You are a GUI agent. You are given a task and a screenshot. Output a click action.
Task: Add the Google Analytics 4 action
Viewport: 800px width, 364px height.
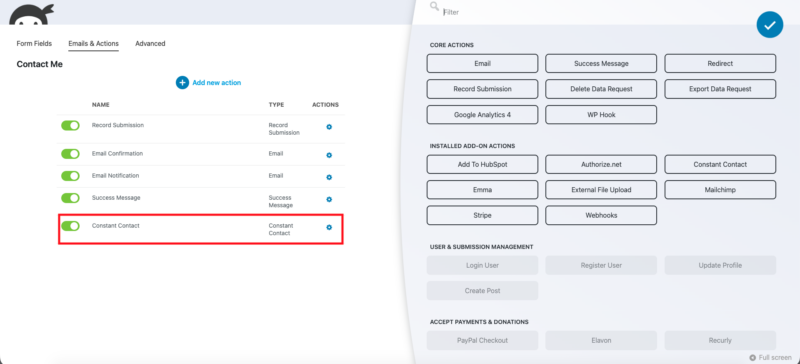coord(482,115)
